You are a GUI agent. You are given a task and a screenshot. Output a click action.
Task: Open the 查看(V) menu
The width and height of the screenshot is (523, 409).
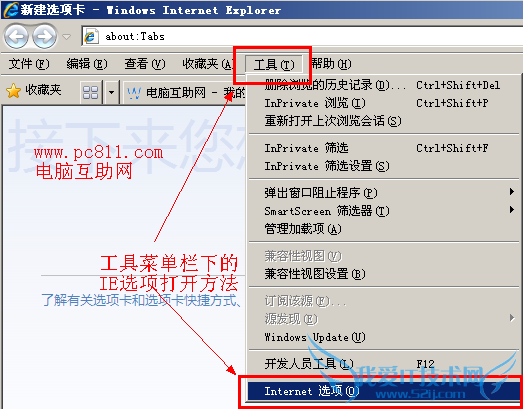[145, 64]
